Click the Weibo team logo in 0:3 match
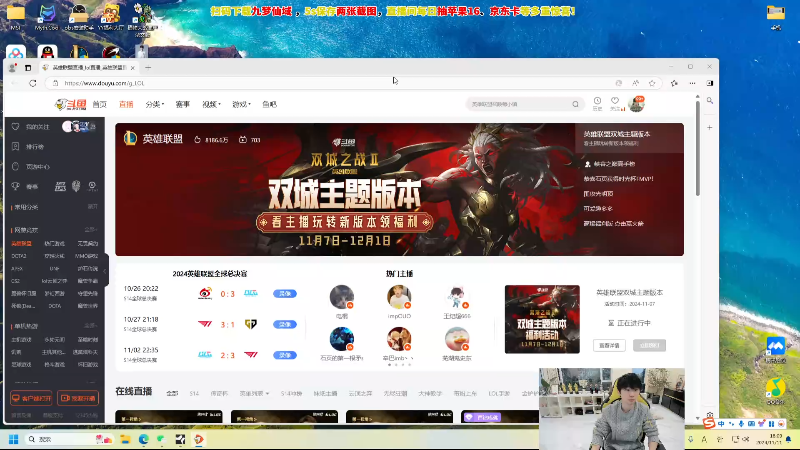The width and height of the screenshot is (800, 450). click(x=205, y=293)
